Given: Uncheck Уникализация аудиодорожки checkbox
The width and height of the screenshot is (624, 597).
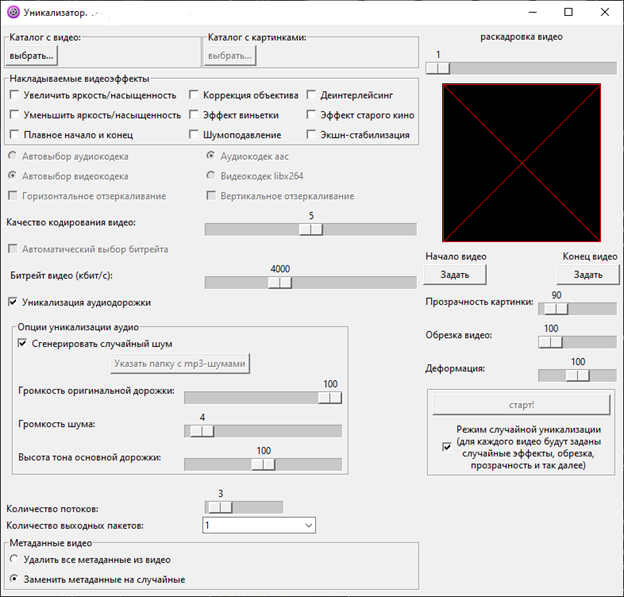Looking at the screenshot, I should pos(14,302).
